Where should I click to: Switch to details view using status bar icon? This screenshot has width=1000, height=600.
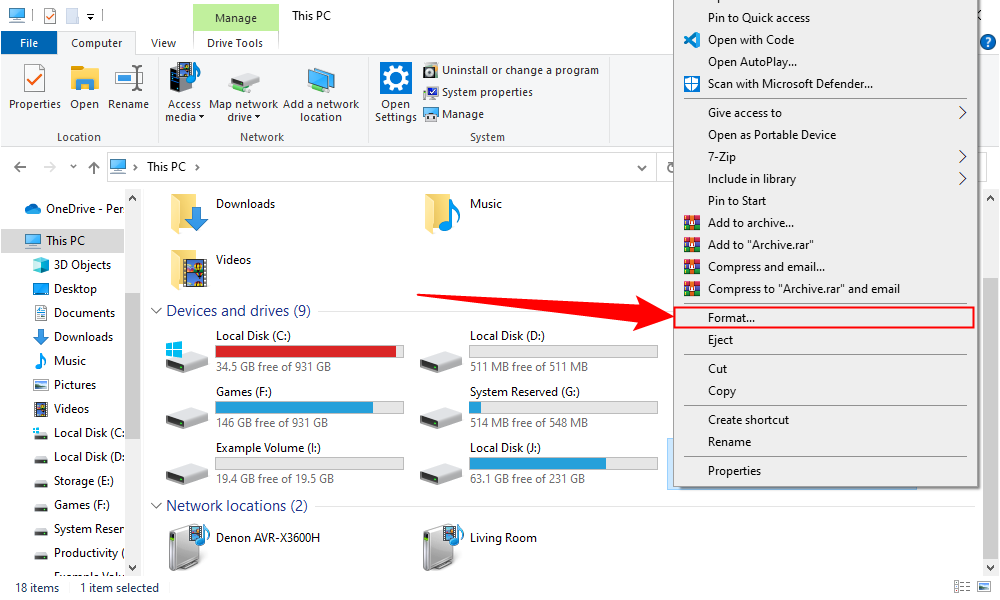pos(962,585)
